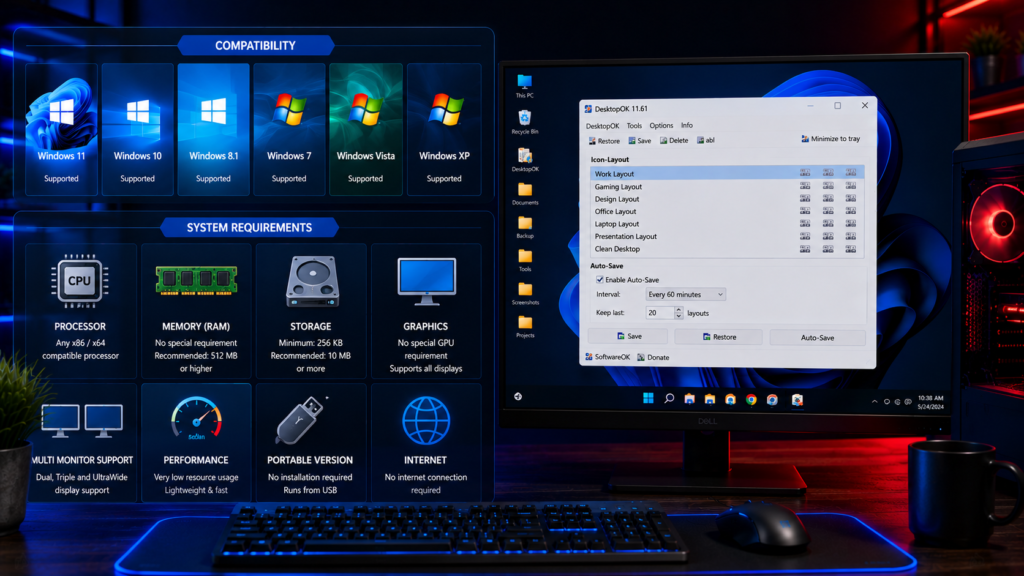This screenshot has height=576, width=1024.
Task: Select the Office Layout row
Action: click(x=727, y=212)
